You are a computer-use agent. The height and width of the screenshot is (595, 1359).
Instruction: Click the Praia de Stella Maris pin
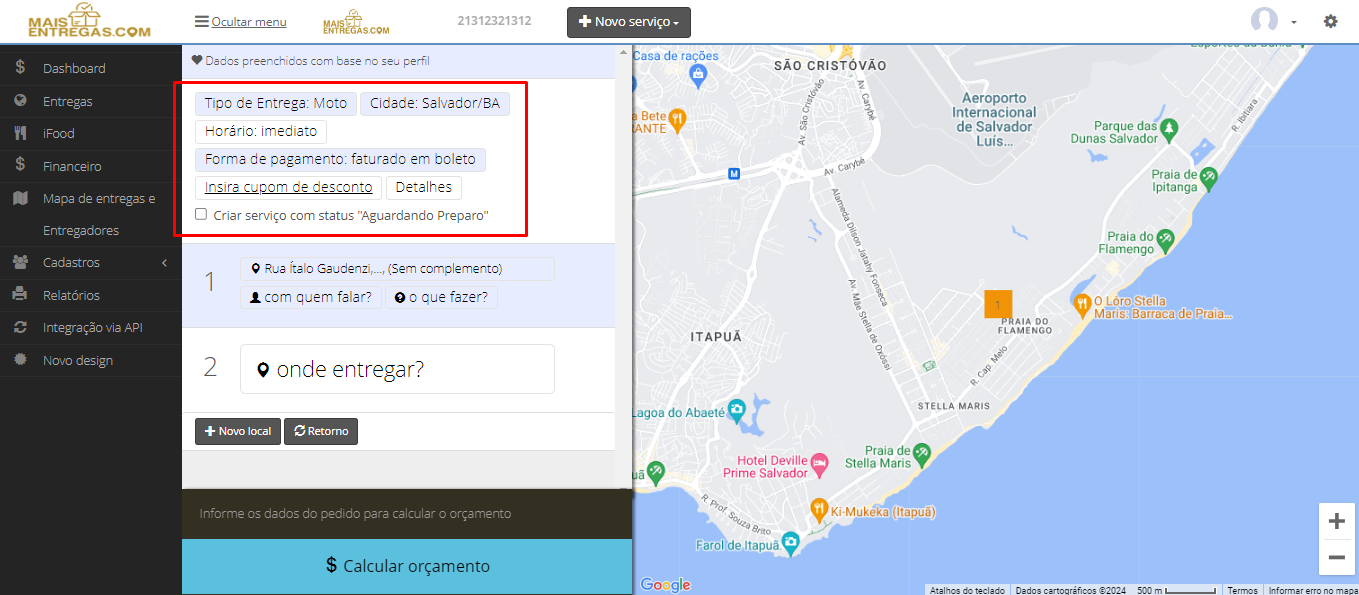coord(922,455)
